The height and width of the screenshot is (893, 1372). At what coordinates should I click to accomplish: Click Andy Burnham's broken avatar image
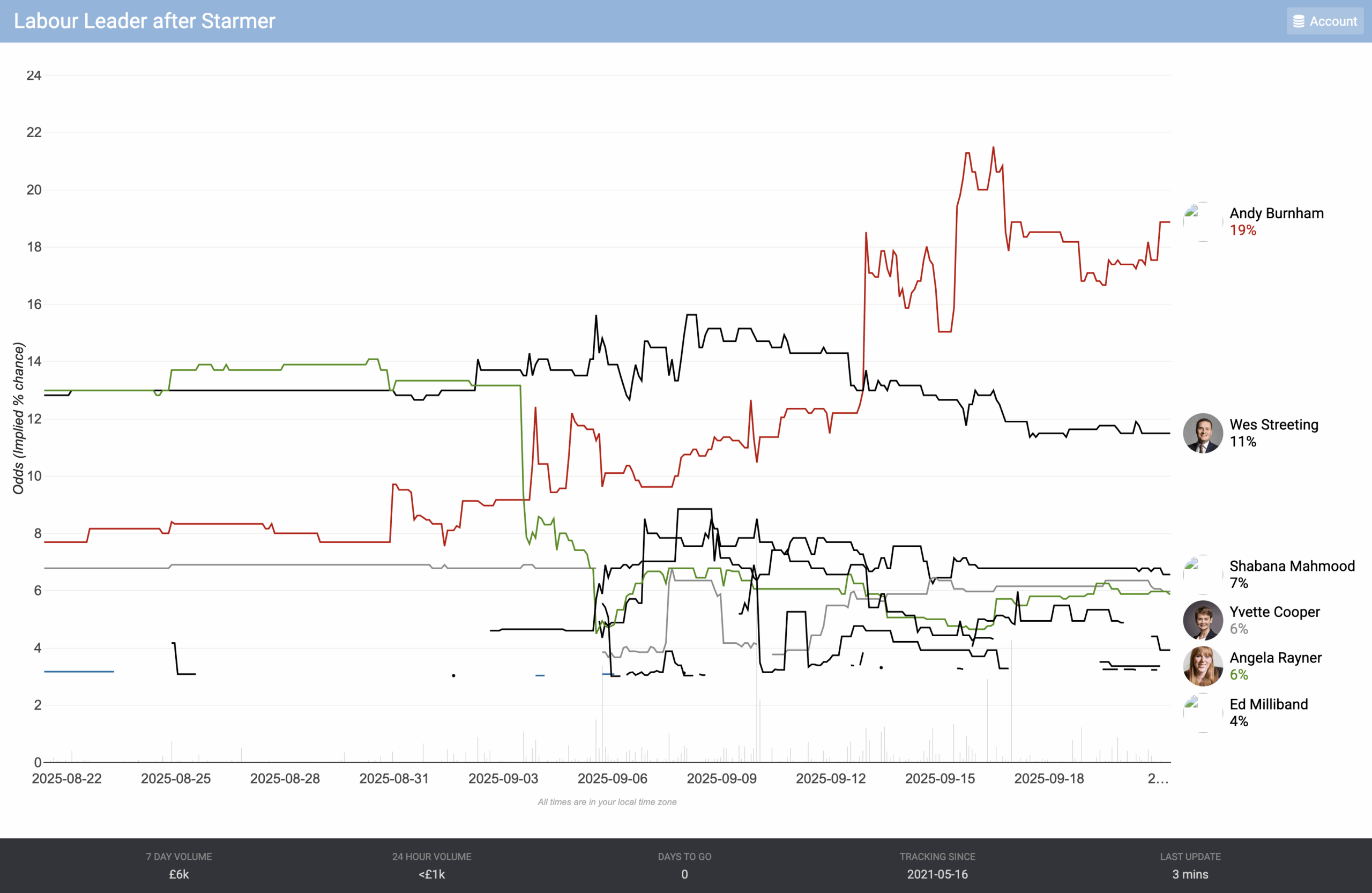click(1203, 221)
